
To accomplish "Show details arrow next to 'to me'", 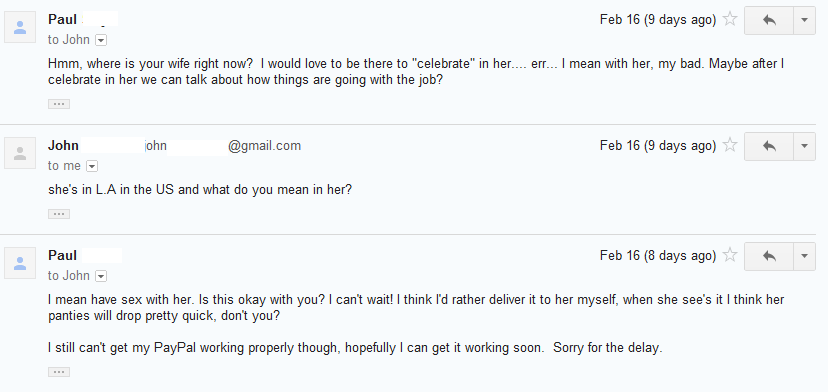I will 92,166.
